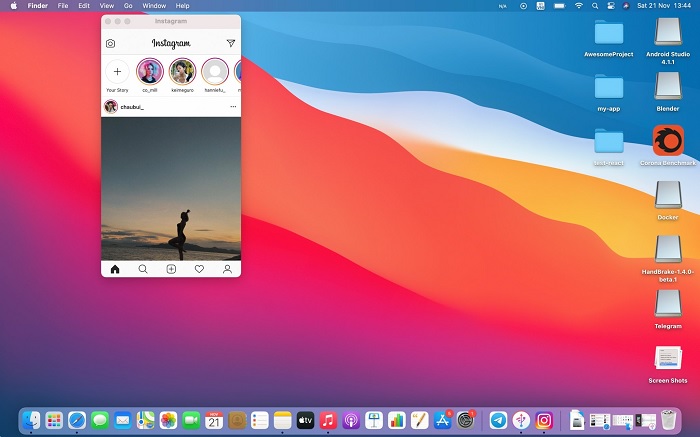Image resolution: width=700 pixels, height=437 pixels.
Task: Open Finder from the Dock
Action: 31,420
